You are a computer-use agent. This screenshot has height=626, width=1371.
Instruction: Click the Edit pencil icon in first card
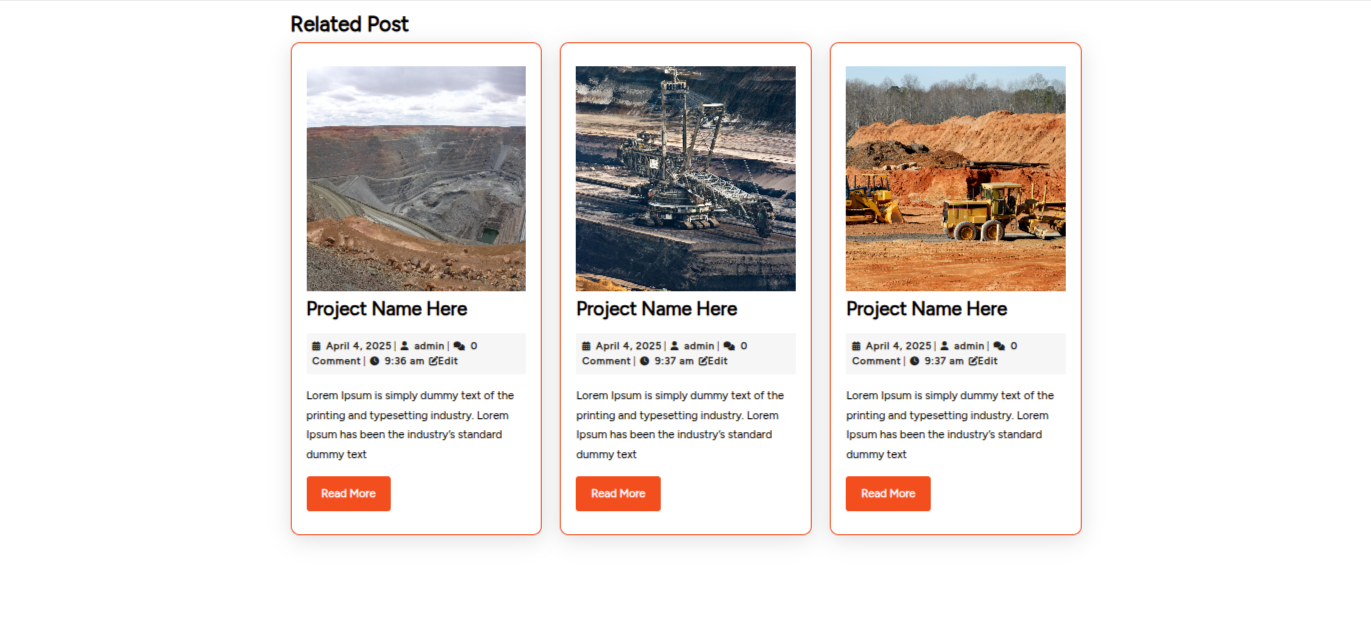pos(434,361)
